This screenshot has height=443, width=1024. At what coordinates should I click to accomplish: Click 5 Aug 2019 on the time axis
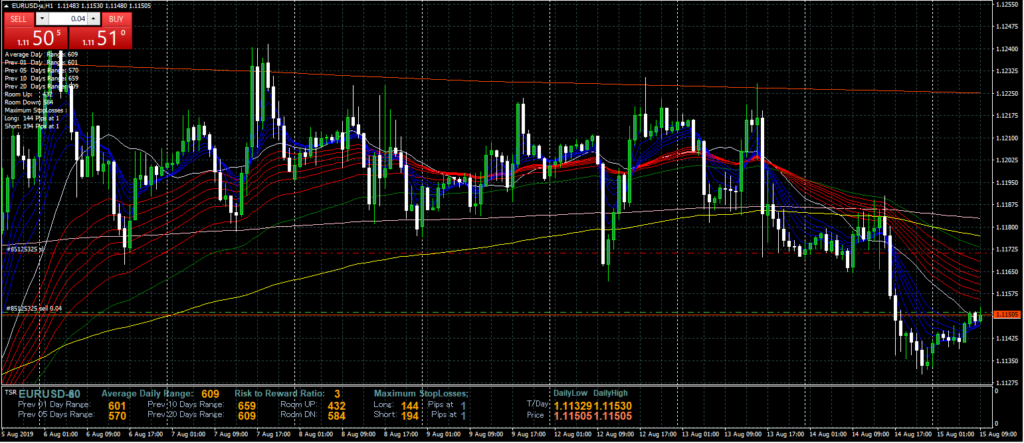coord(18,436)
